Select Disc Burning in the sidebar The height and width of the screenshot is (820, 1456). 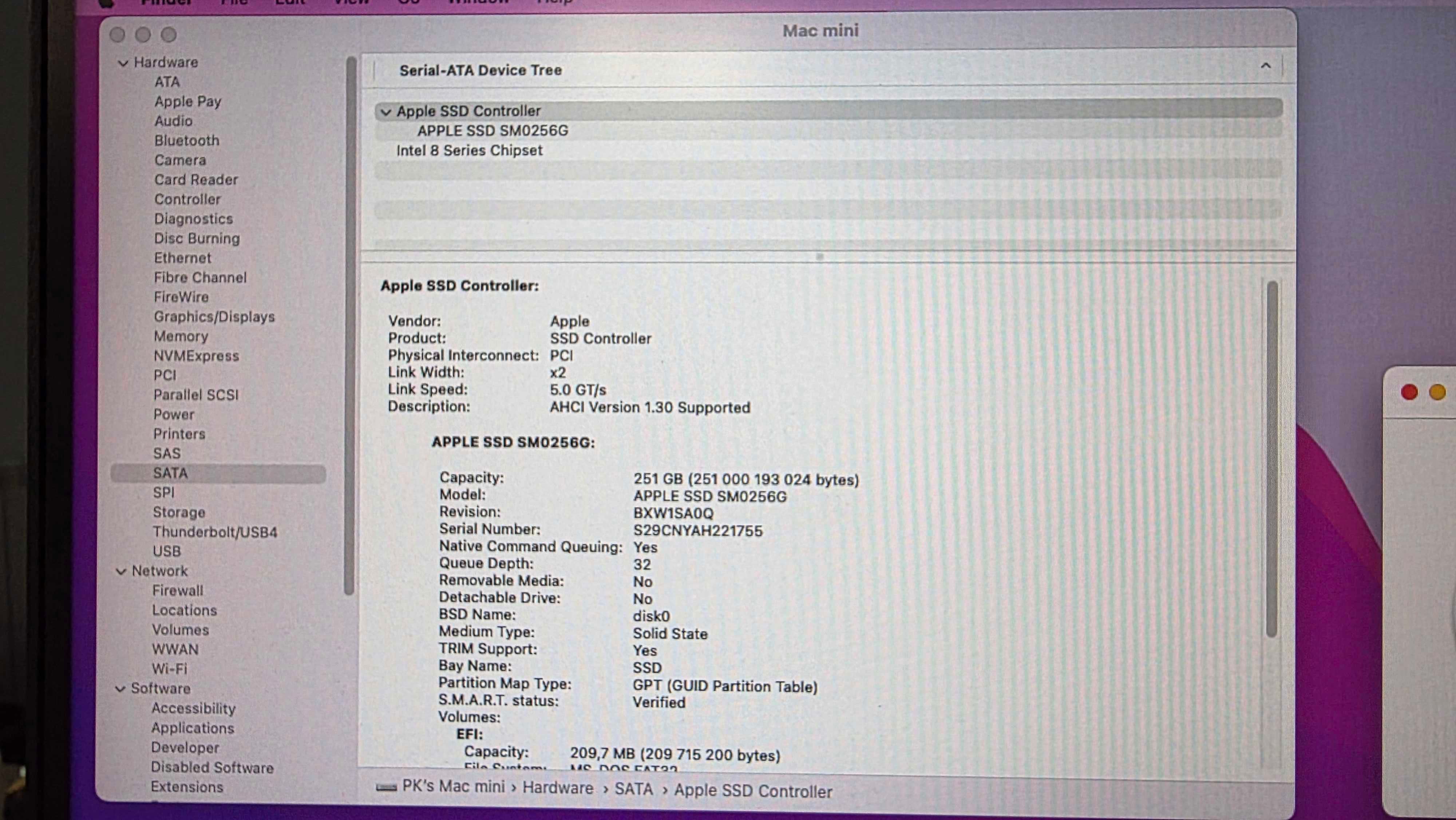pyautogui.click(x=197, y=238)
